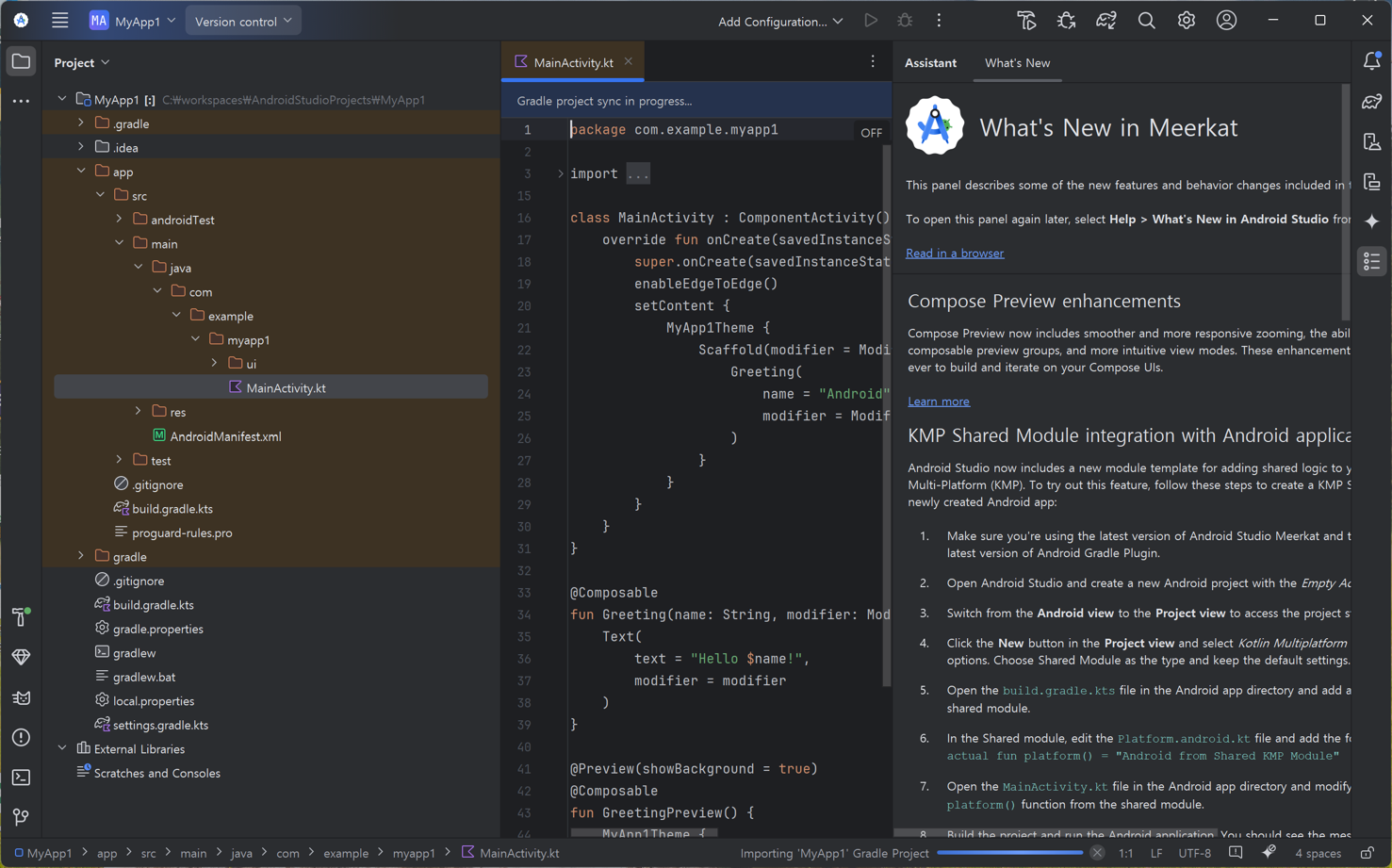This screenshot has height=868, width=1392.
Task: Select Scratches and Consoles
Action: tap(157, 773)
